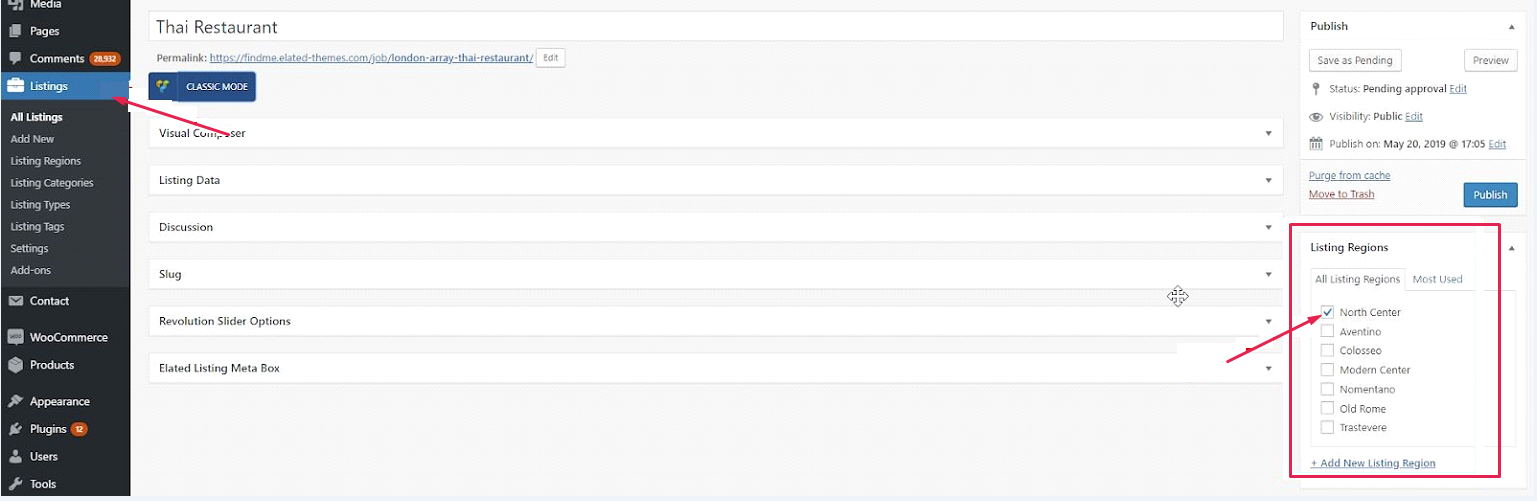The image size is (1537, 501).
Task: Expand the Listing Data panel arrow
Action: click(1268, 180)
